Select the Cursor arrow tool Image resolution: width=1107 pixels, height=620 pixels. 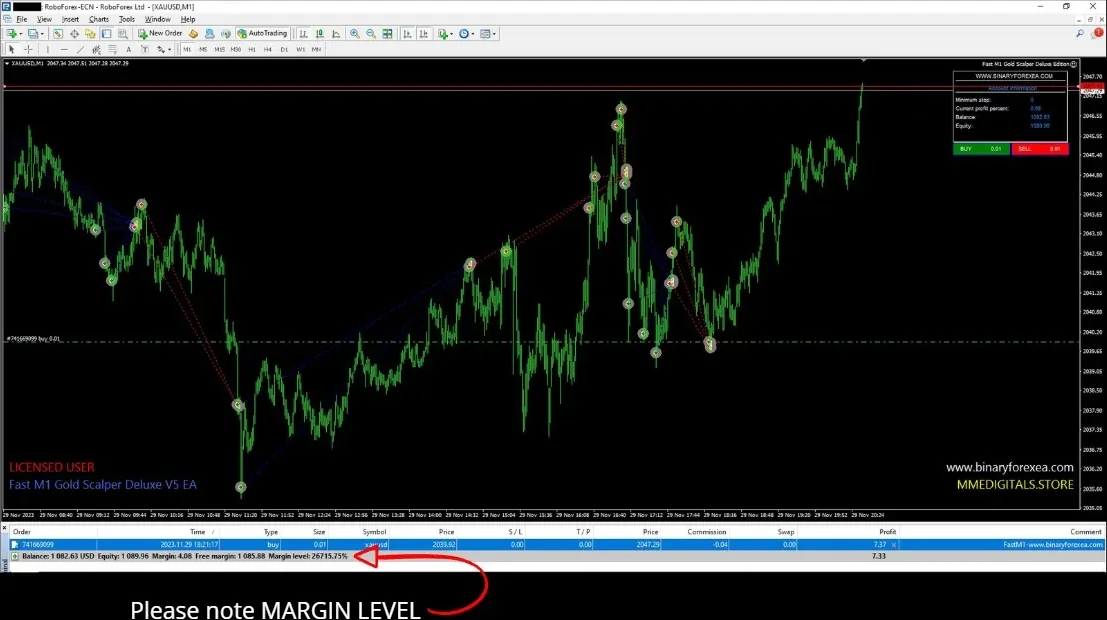tap(11, 49)
